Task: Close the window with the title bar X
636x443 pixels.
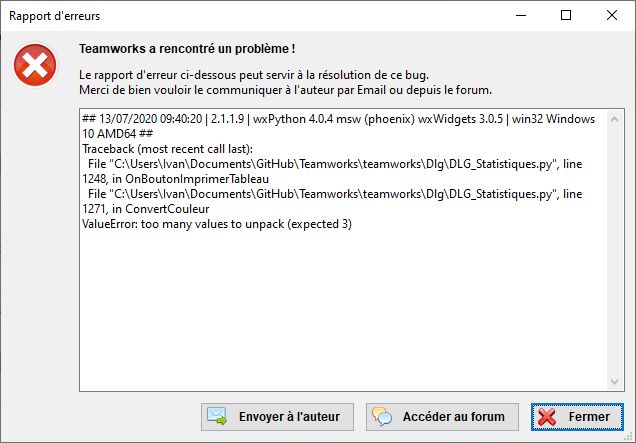Action: [x=612, y=15]
